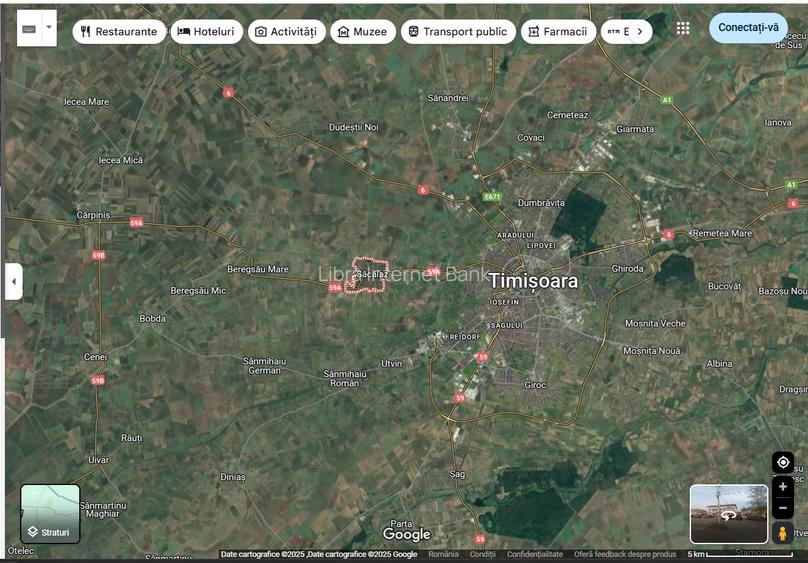Viewport: 808px width, 563px height.
Task: Show Farmacii nearby
Action: coord(557,32)
